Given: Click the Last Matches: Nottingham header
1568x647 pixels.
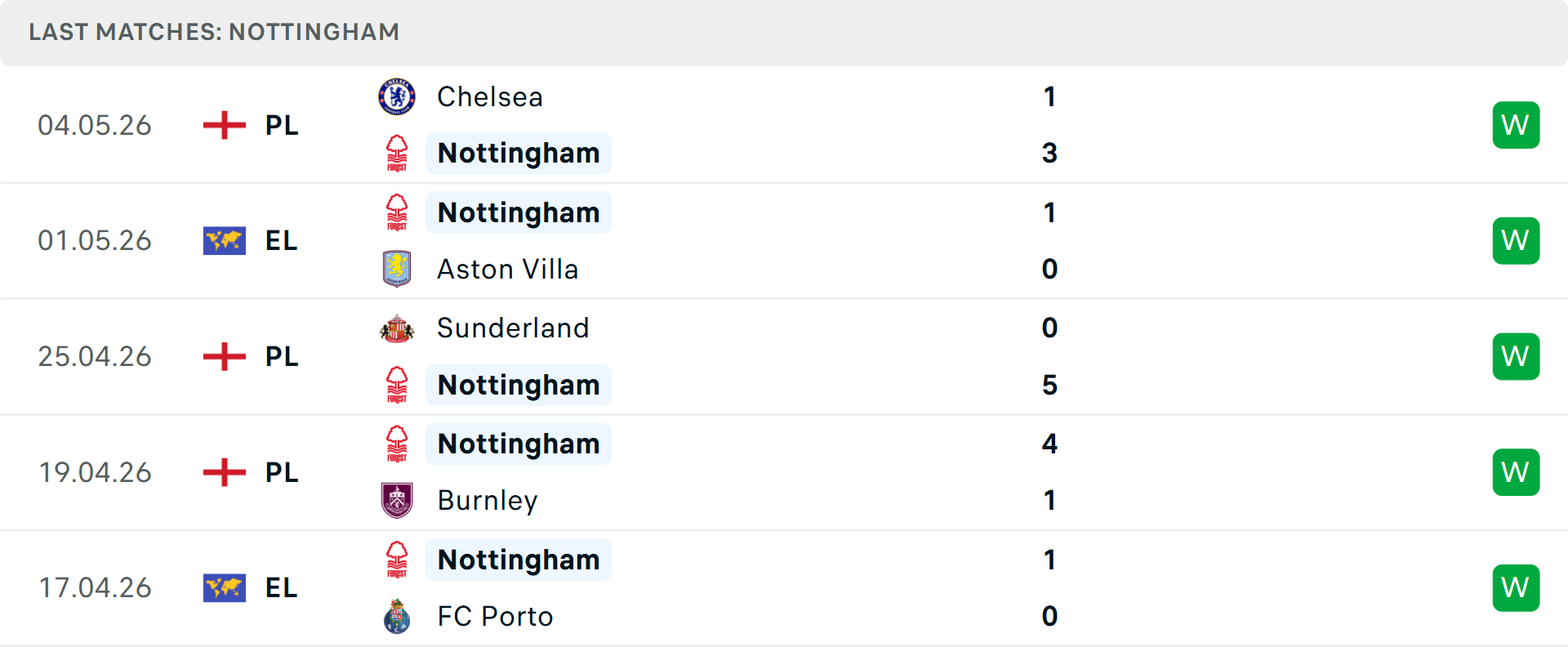Looking at the screenshot, I should point(214,32).
